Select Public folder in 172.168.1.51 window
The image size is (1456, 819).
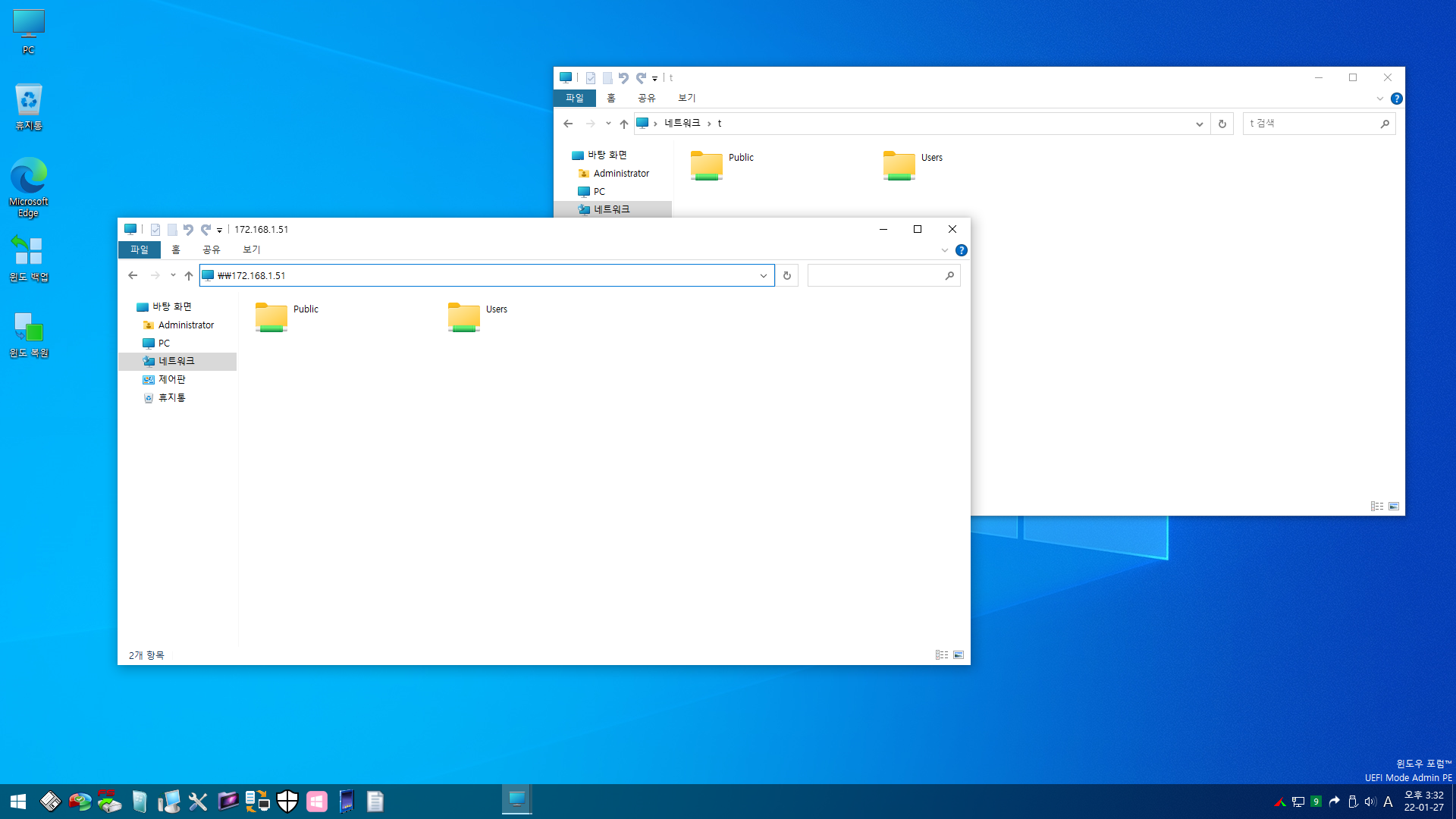click(x=287, y=316)
